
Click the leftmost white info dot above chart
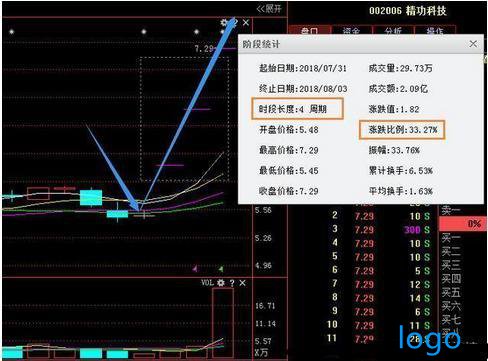12,32
